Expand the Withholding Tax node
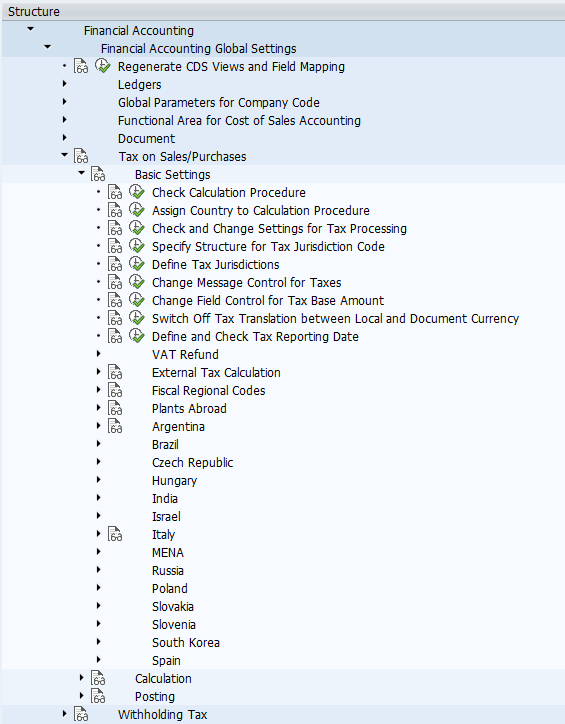Screen dimensions: 565x724 coord(65,714)
